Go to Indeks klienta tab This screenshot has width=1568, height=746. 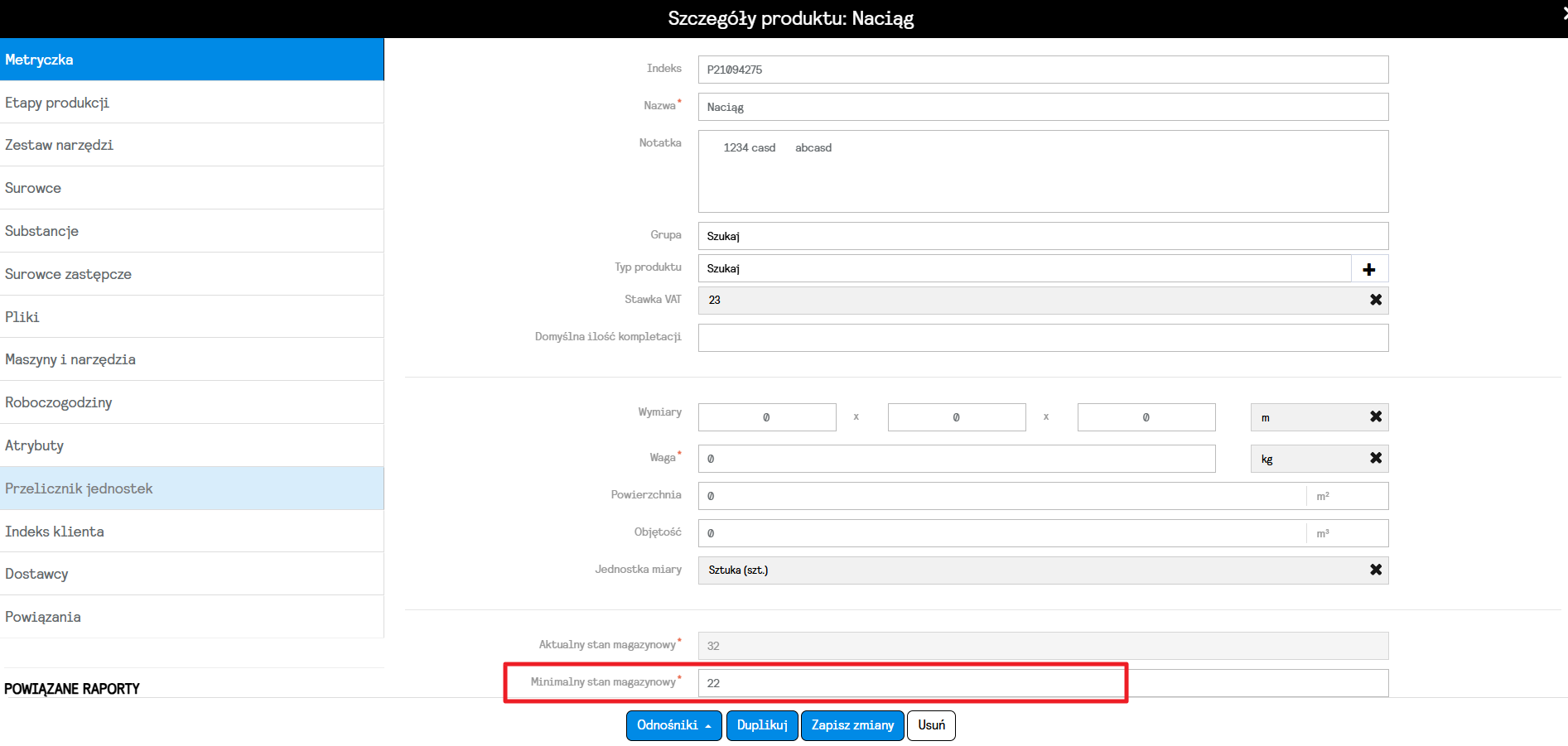[x=191, y=532]
